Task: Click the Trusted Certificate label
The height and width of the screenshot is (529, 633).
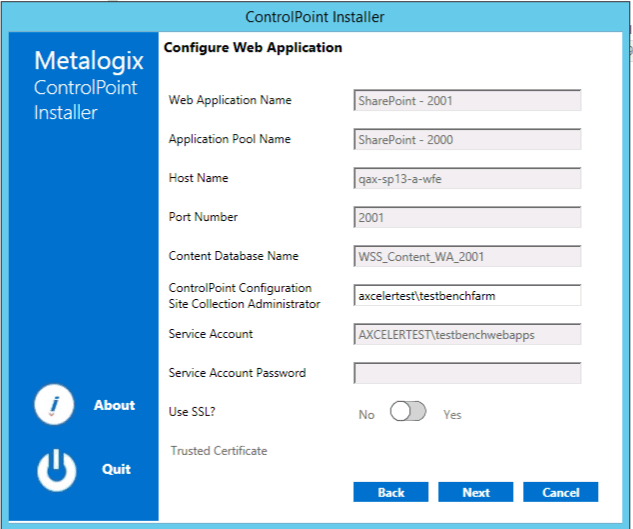Action: click(219, 451)
